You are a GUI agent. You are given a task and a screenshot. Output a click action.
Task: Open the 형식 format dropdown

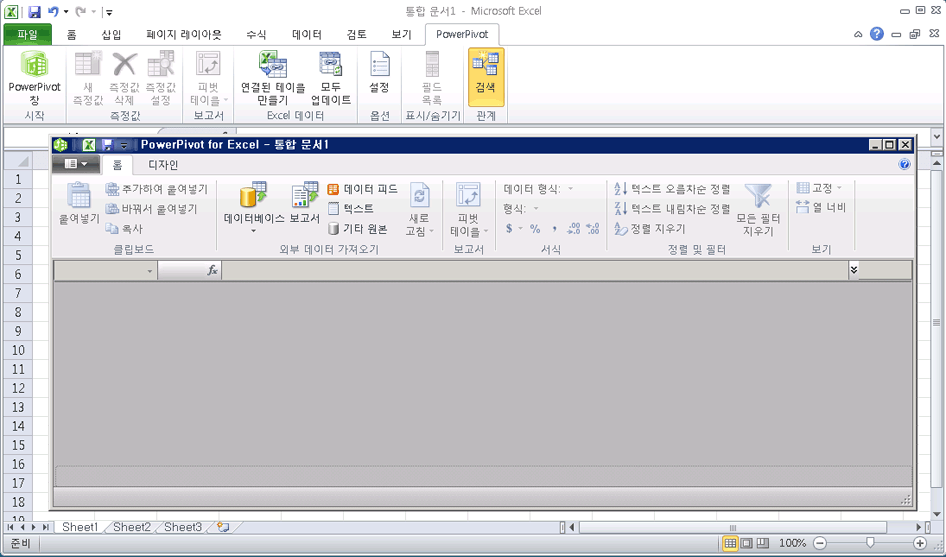535,209
